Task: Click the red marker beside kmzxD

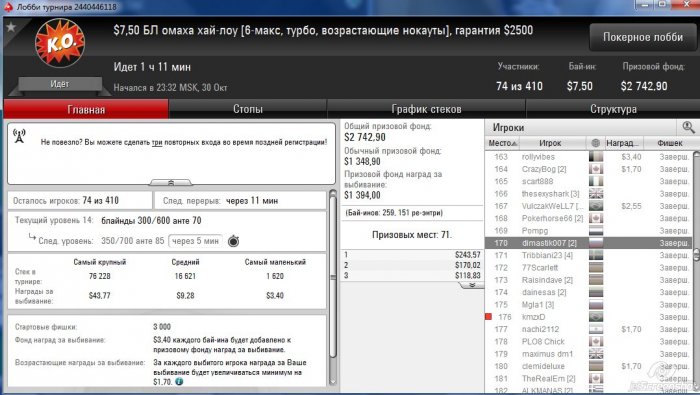Action: [488, 316]
